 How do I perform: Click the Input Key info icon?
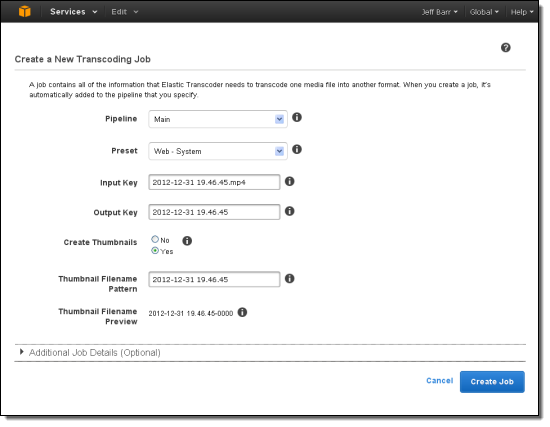point(289,181)
